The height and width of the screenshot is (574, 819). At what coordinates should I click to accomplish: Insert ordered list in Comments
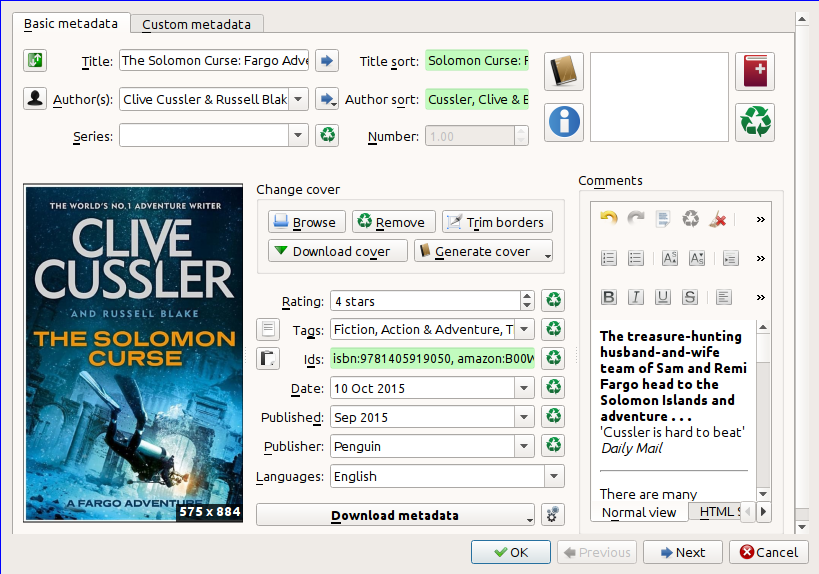(609, 258)
